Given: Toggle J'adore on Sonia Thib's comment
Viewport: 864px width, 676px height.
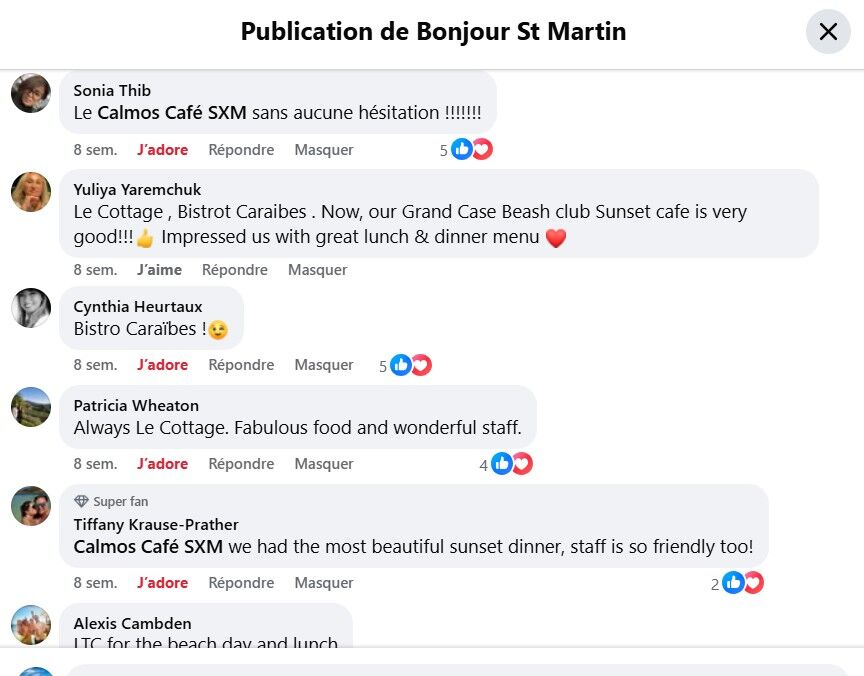Looking at the screenshot, I should click(162, 150).
